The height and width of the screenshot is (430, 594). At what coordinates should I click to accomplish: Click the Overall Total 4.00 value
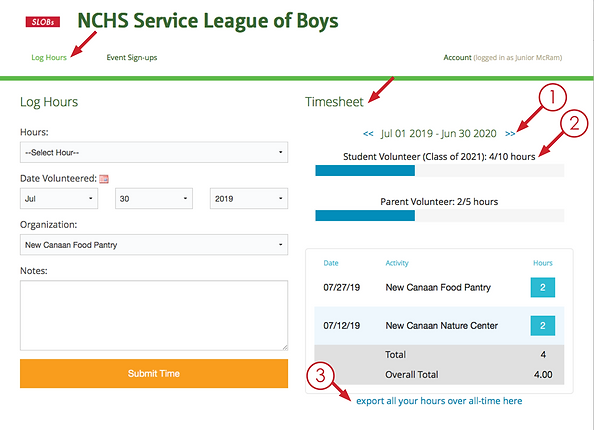coord(543,375)
